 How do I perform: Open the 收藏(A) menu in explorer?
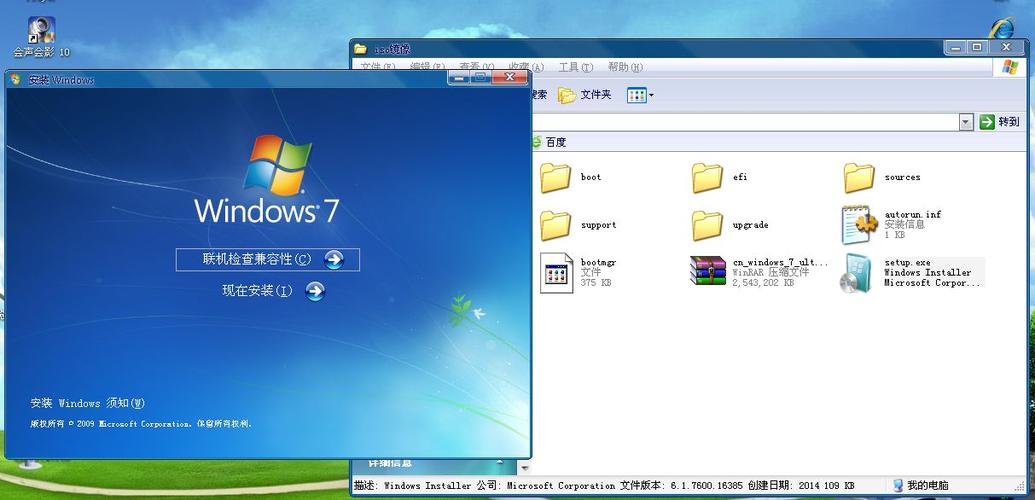tap(526, 67)
